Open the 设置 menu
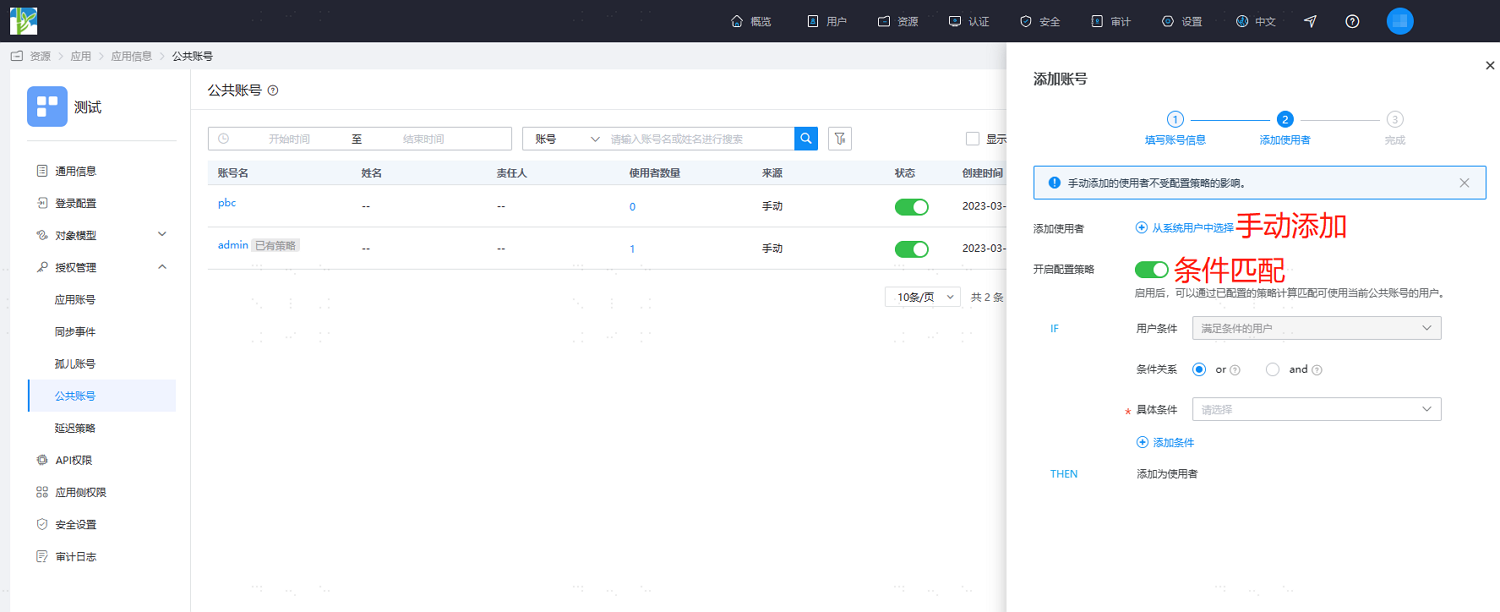1500x612 pixels. [x=1182, y=21]
